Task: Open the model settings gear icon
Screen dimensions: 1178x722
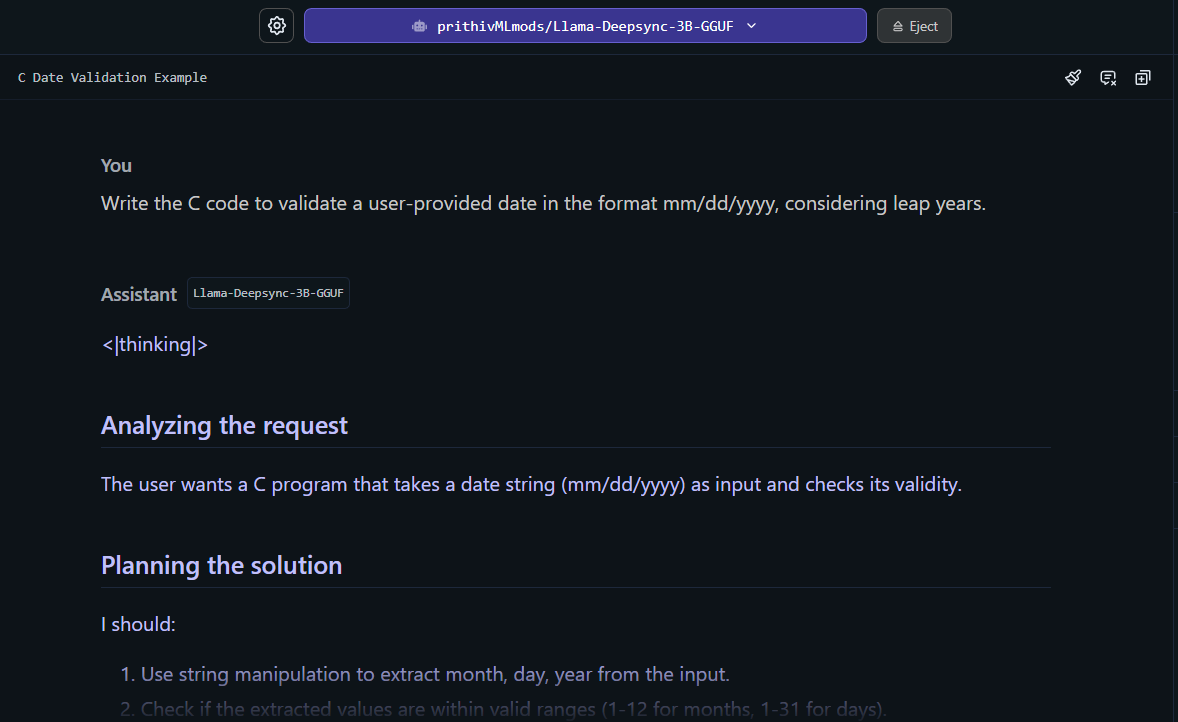Action: [277, 26]
